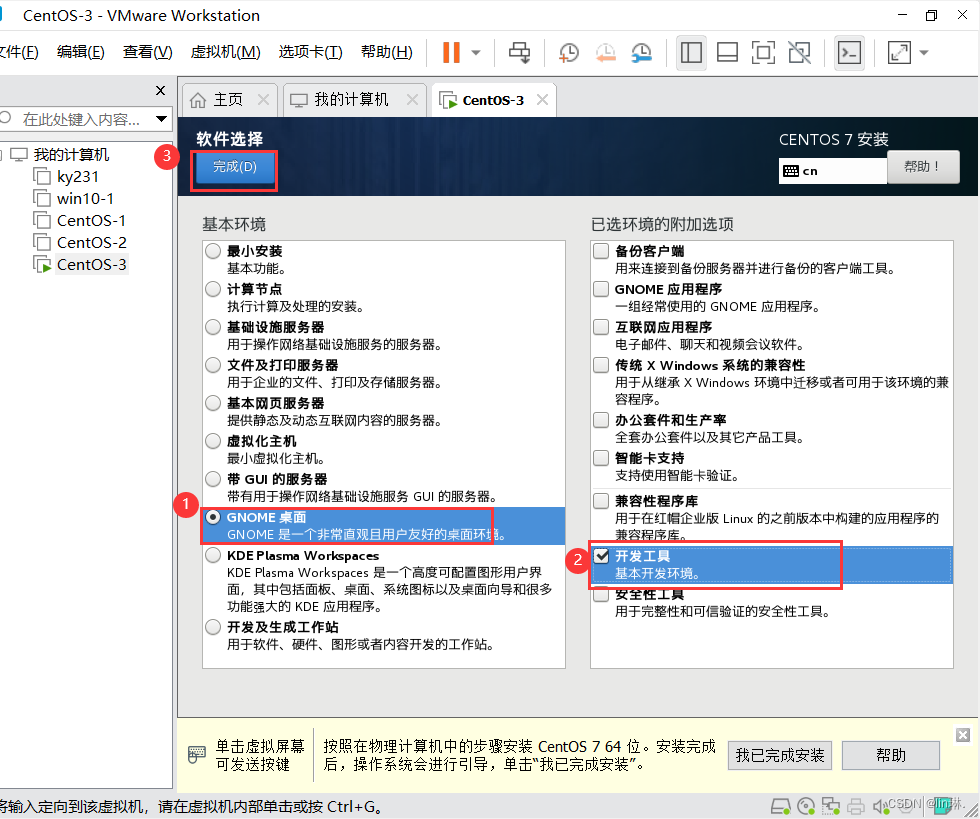Open the snapshot manager icon

(x=642, y=53)
